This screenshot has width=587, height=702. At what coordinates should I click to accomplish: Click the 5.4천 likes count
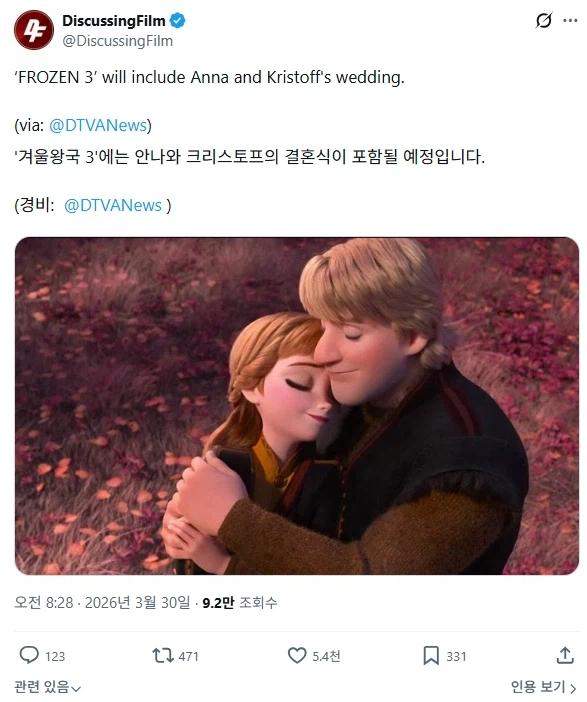tap(326, 656)
